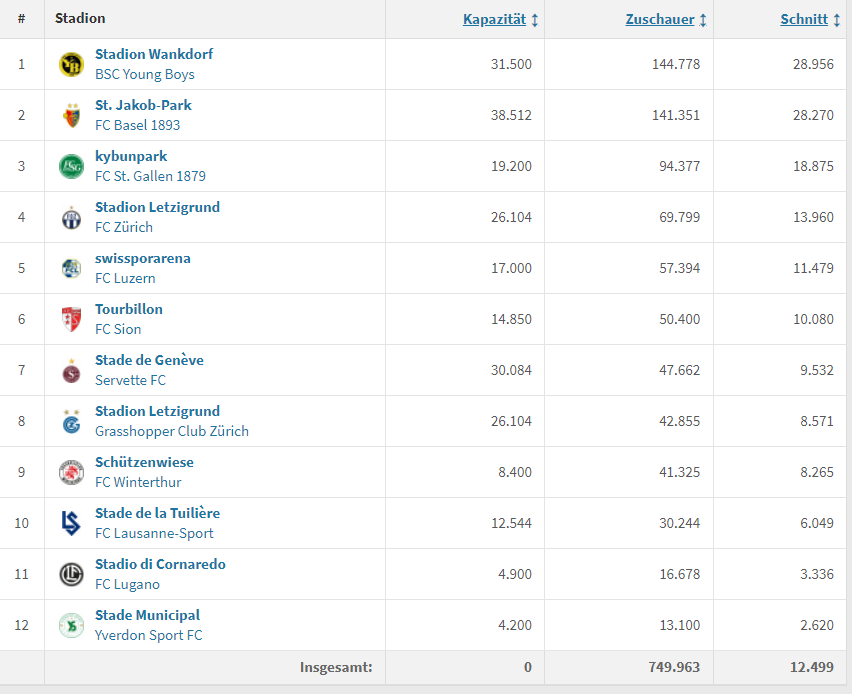Click the Yverdon Sport FC crest
The width and height of the screenshot is (852, 694).
tap(71, 626)
